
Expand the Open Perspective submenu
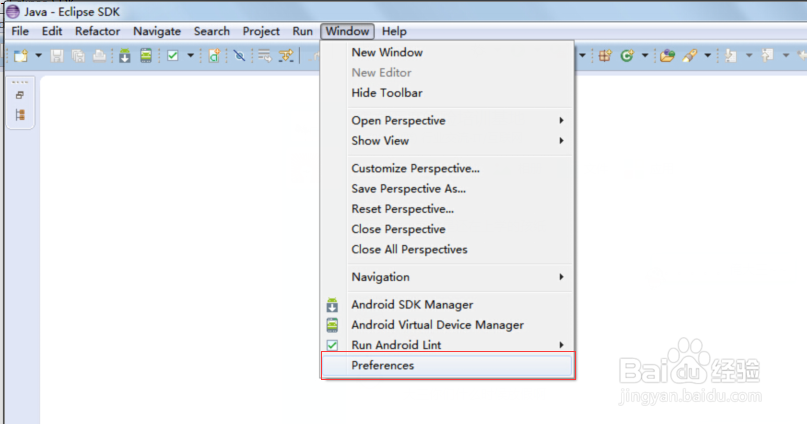(x=398, y=120)
